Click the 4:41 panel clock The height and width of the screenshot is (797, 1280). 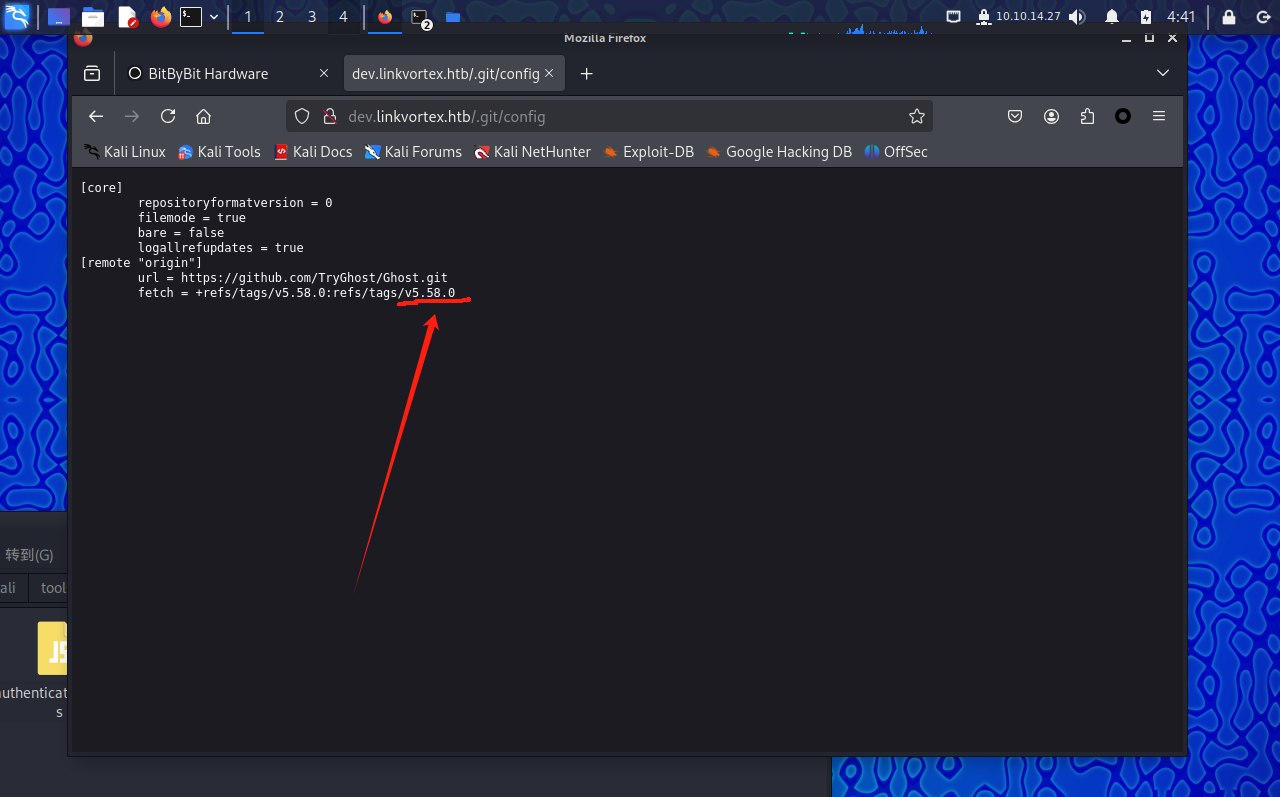[1181, 17]
